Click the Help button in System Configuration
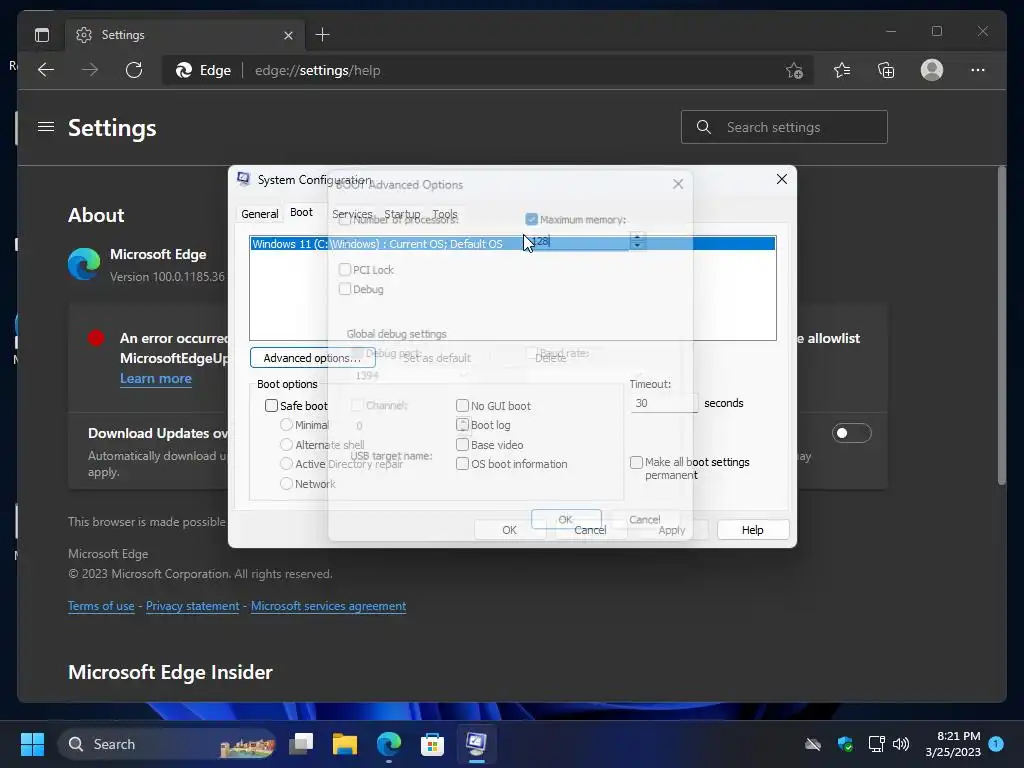 [x=752, y=530]
